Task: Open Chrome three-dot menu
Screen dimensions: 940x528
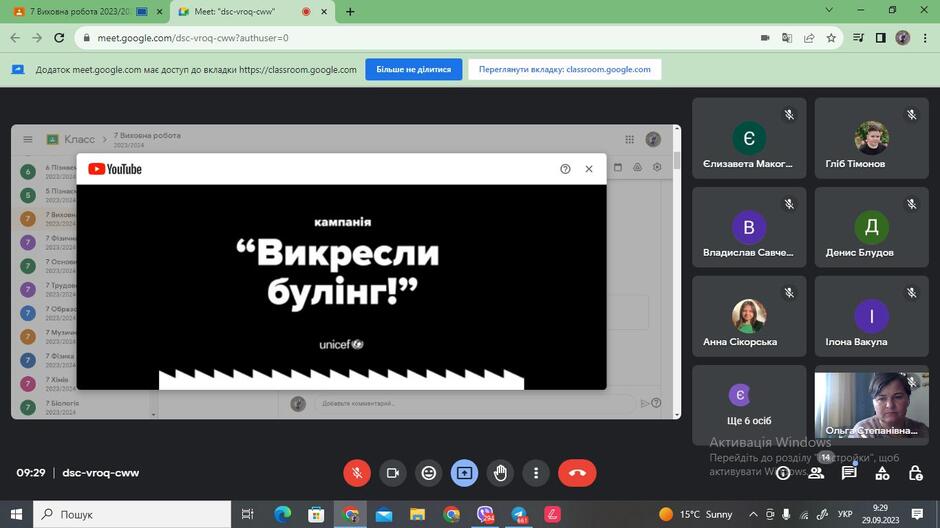Action: pyautogui.click(x=925, y=38)
